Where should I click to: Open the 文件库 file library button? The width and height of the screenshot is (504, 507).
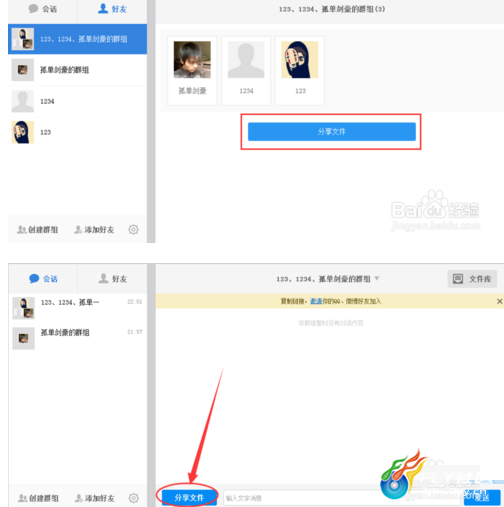(x=472, y=279)
